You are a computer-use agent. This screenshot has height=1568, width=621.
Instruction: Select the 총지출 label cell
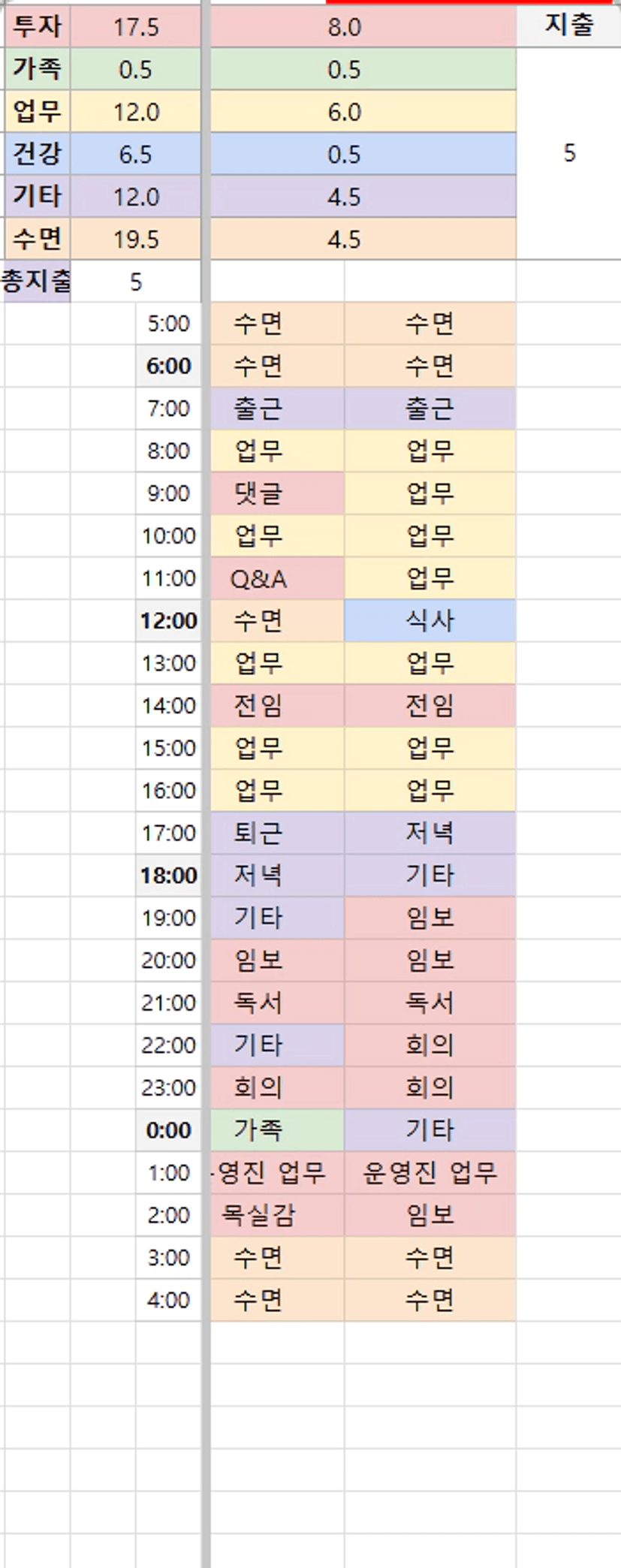(36, 282)
